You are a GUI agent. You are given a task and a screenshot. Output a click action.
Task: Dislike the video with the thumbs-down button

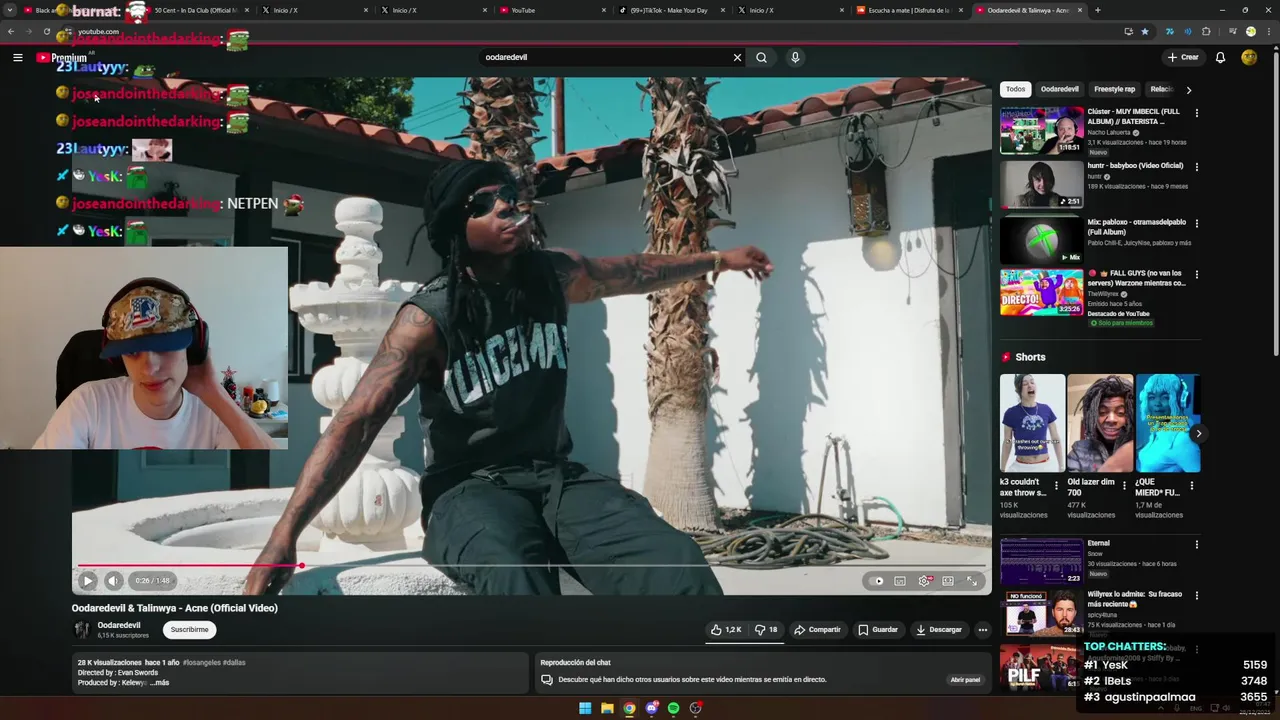point(766,630)
